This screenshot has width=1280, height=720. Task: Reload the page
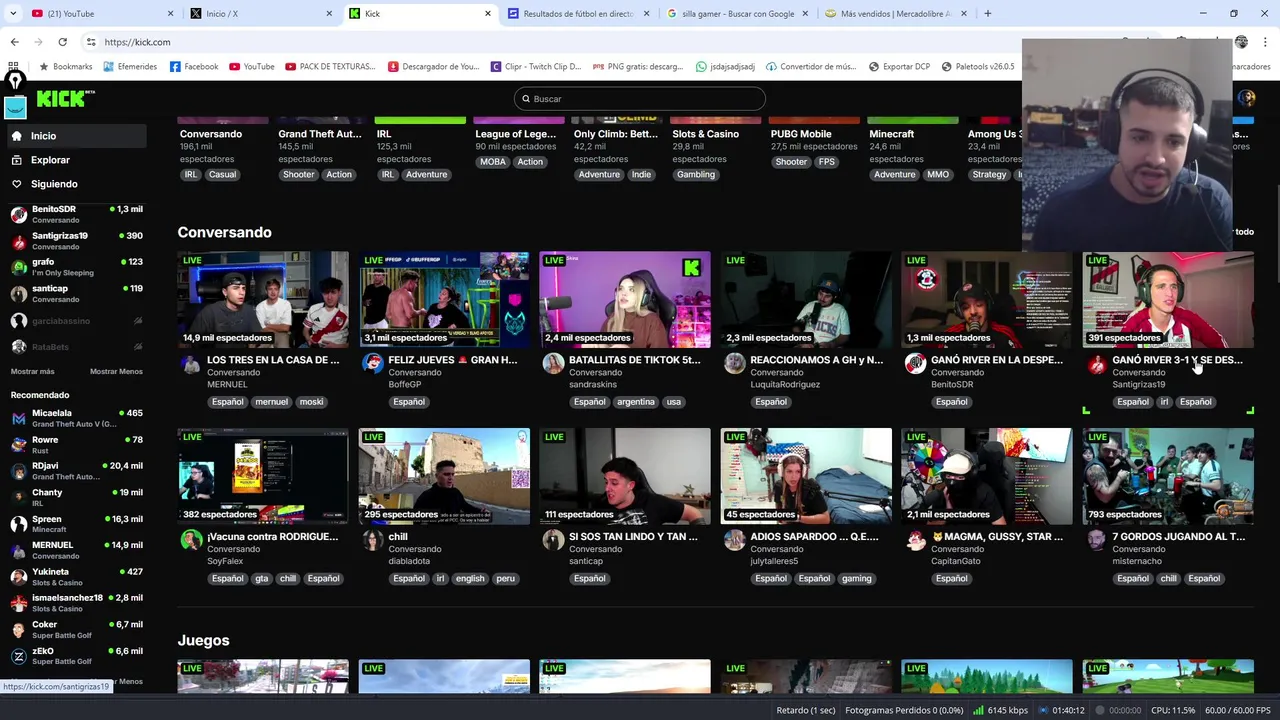tap(62, 42)
